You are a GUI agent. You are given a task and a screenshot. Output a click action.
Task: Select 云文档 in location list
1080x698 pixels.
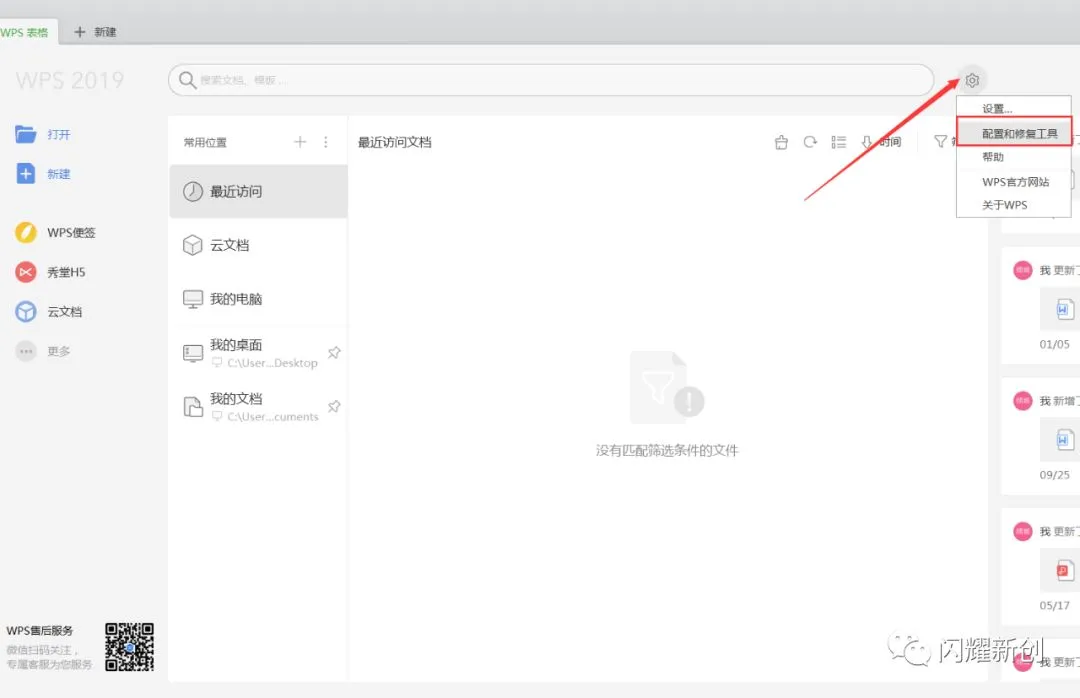258,245
